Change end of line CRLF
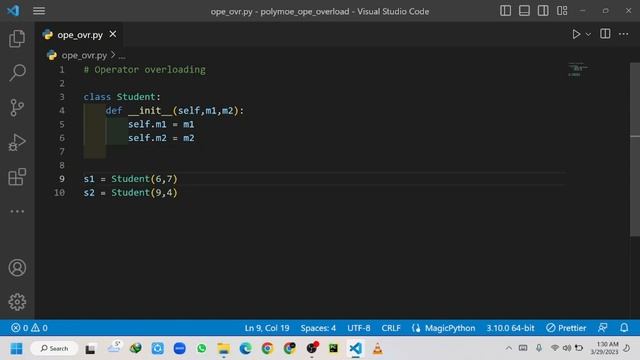Screen dimensions: 640x360 pyautogui.click(x=391, y=328)
